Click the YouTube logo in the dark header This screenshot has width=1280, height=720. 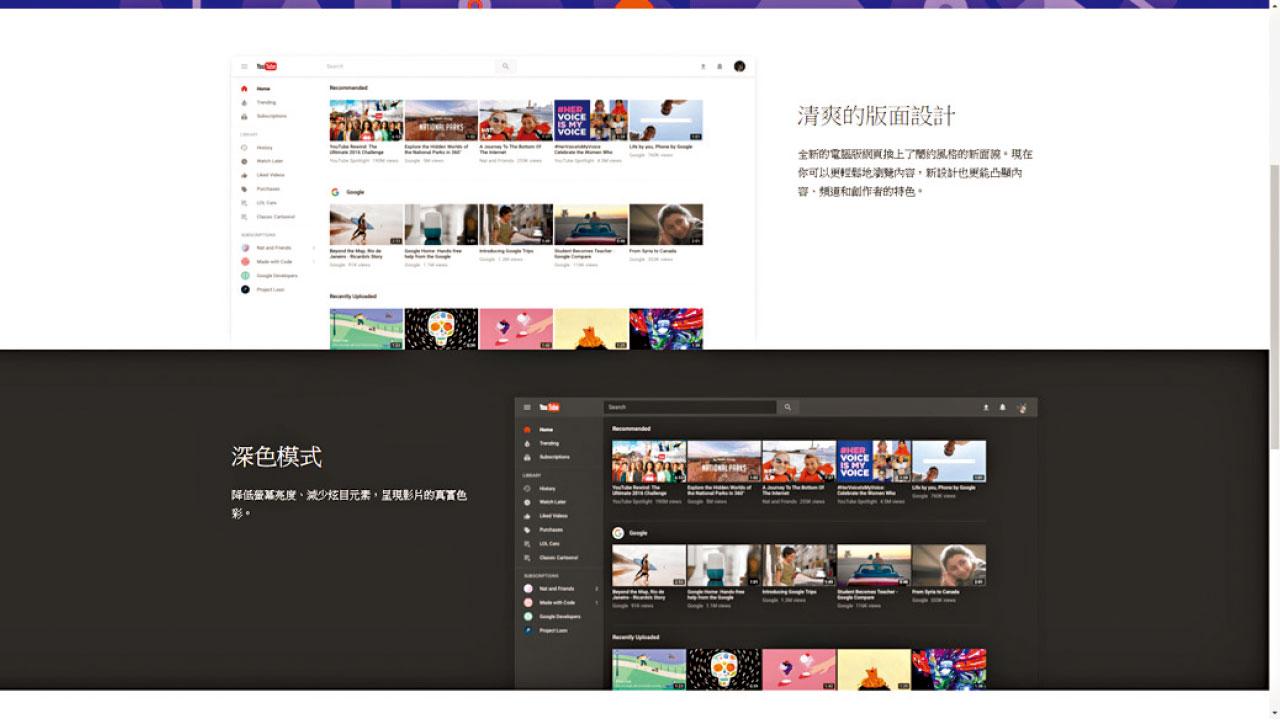(548, 407)
